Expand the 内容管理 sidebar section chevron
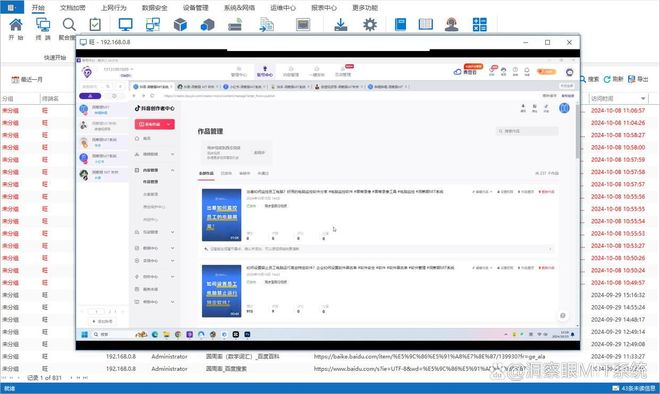The width and height of the screenshot is (660, 394). (173, 170)
